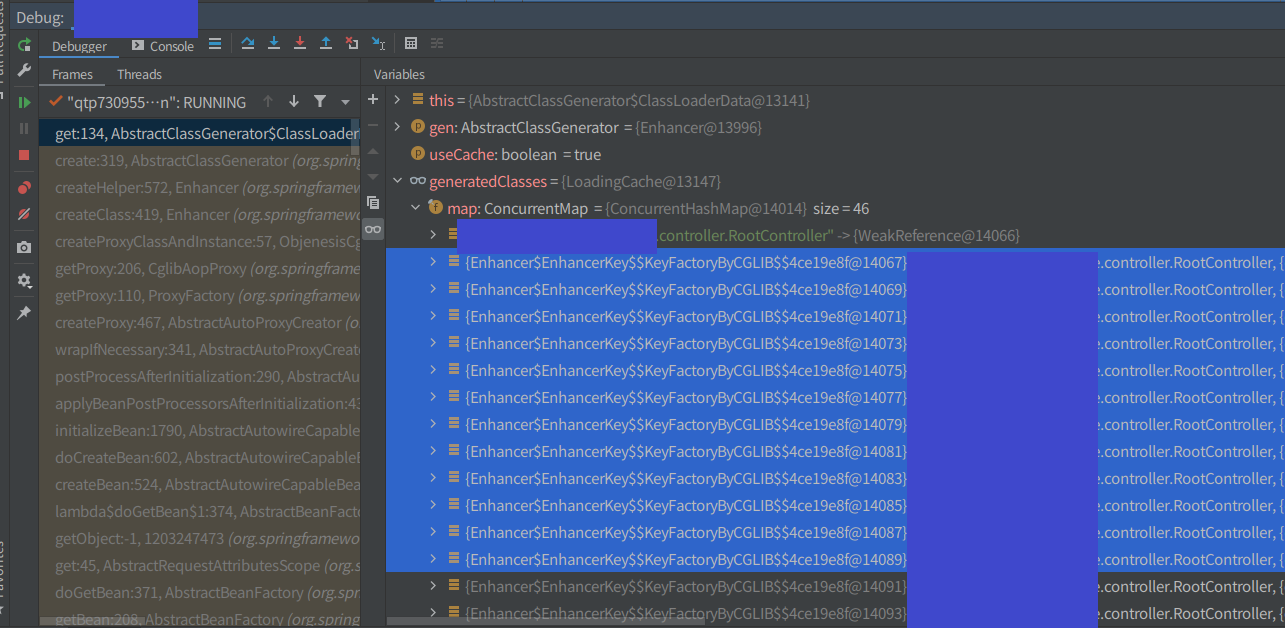Select the getProxy:110 ProxyFactory frame

click(199, 296)
